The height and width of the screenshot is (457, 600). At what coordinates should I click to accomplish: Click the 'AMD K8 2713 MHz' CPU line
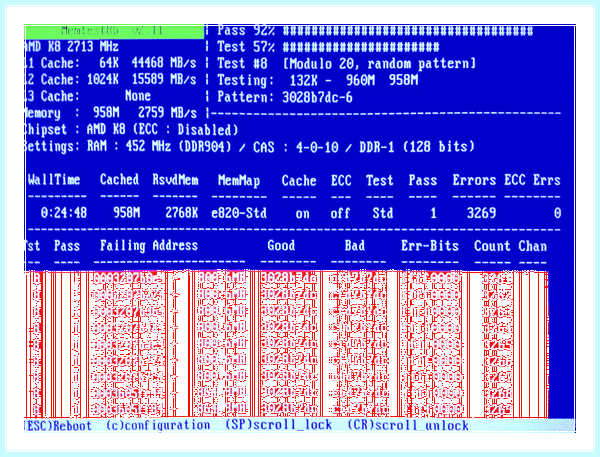coord(72,47)
